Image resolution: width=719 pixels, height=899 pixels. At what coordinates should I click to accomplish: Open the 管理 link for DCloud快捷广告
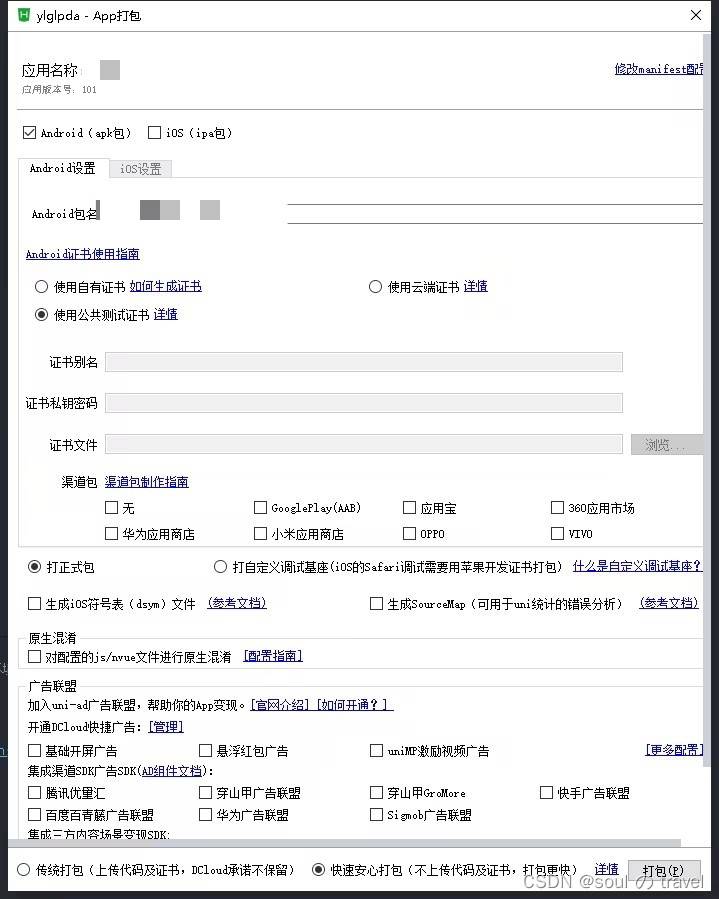tap(166, 727)
